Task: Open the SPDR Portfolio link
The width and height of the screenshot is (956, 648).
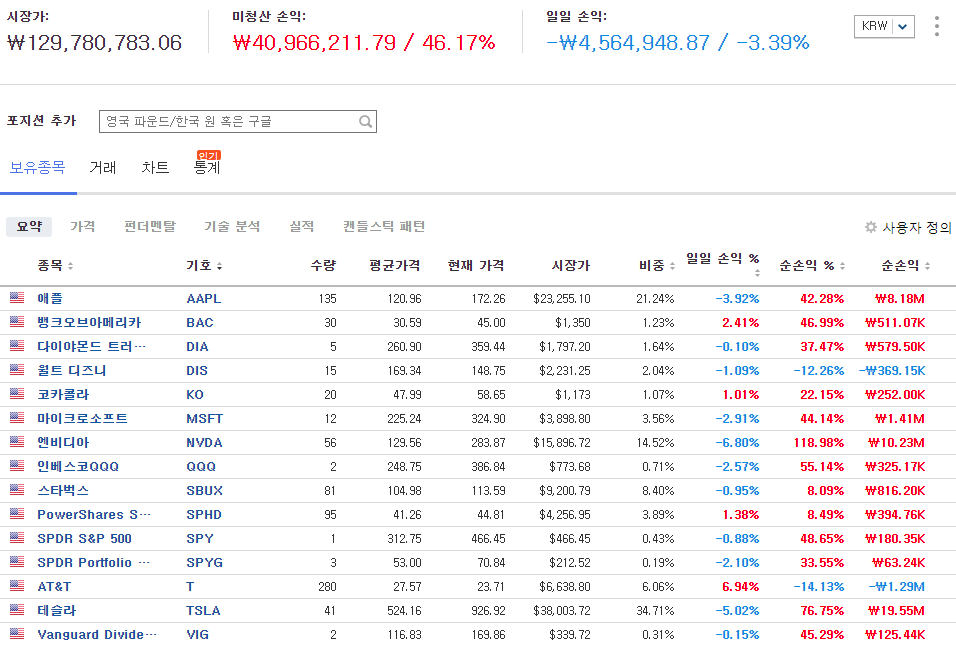Action: pos(93,563)
